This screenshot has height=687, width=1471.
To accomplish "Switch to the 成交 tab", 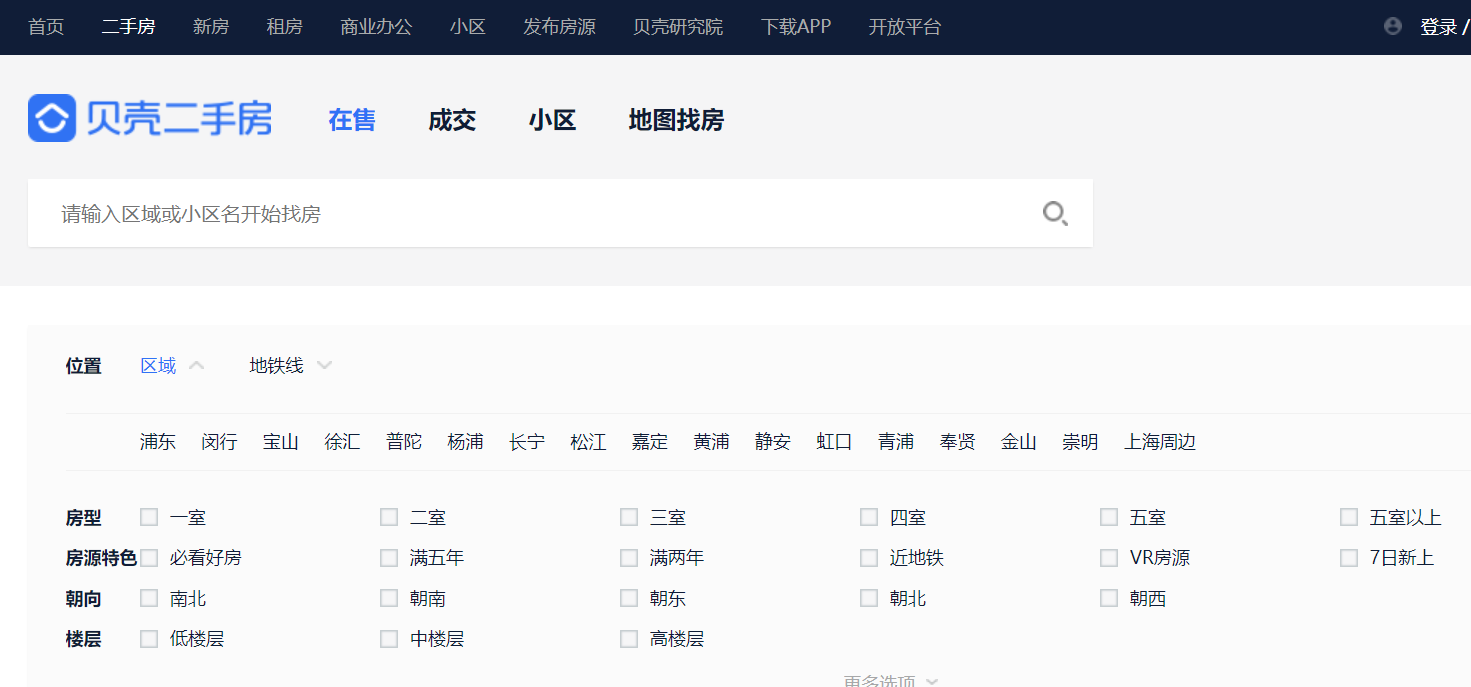I will pyautogui.click(x=452, y=120).
